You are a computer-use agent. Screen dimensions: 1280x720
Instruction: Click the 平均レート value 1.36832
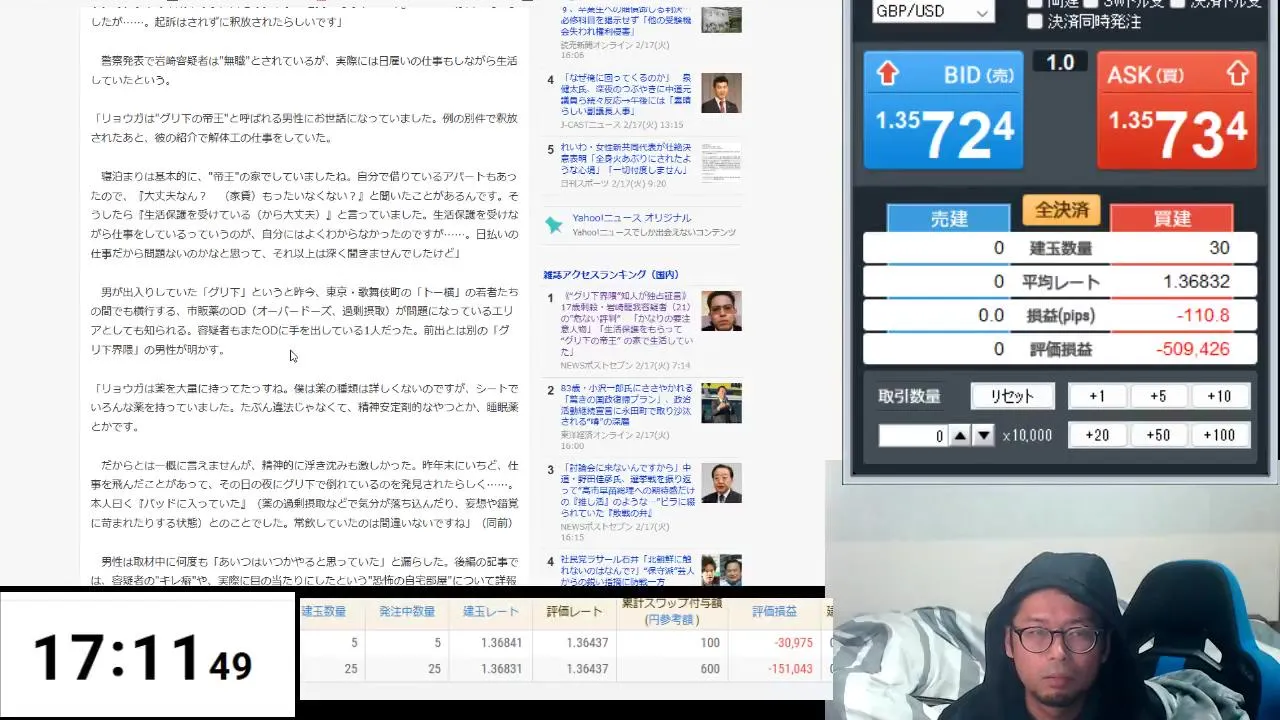(1196, 282)
